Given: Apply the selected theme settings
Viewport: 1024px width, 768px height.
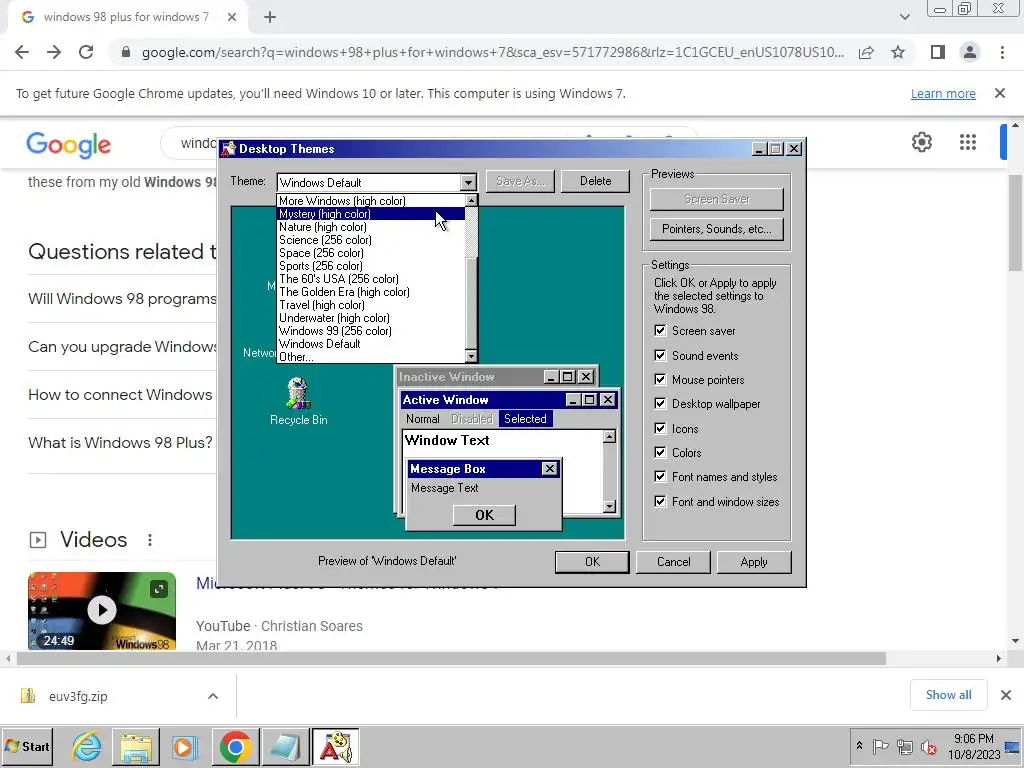Looking at the screenshot, I should [x=754, y=562].
